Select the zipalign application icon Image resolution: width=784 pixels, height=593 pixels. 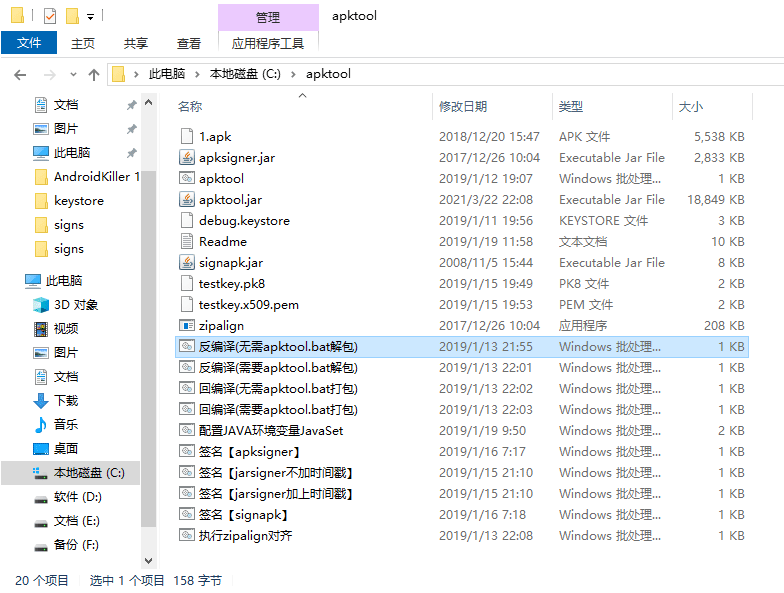pos(186,326)
